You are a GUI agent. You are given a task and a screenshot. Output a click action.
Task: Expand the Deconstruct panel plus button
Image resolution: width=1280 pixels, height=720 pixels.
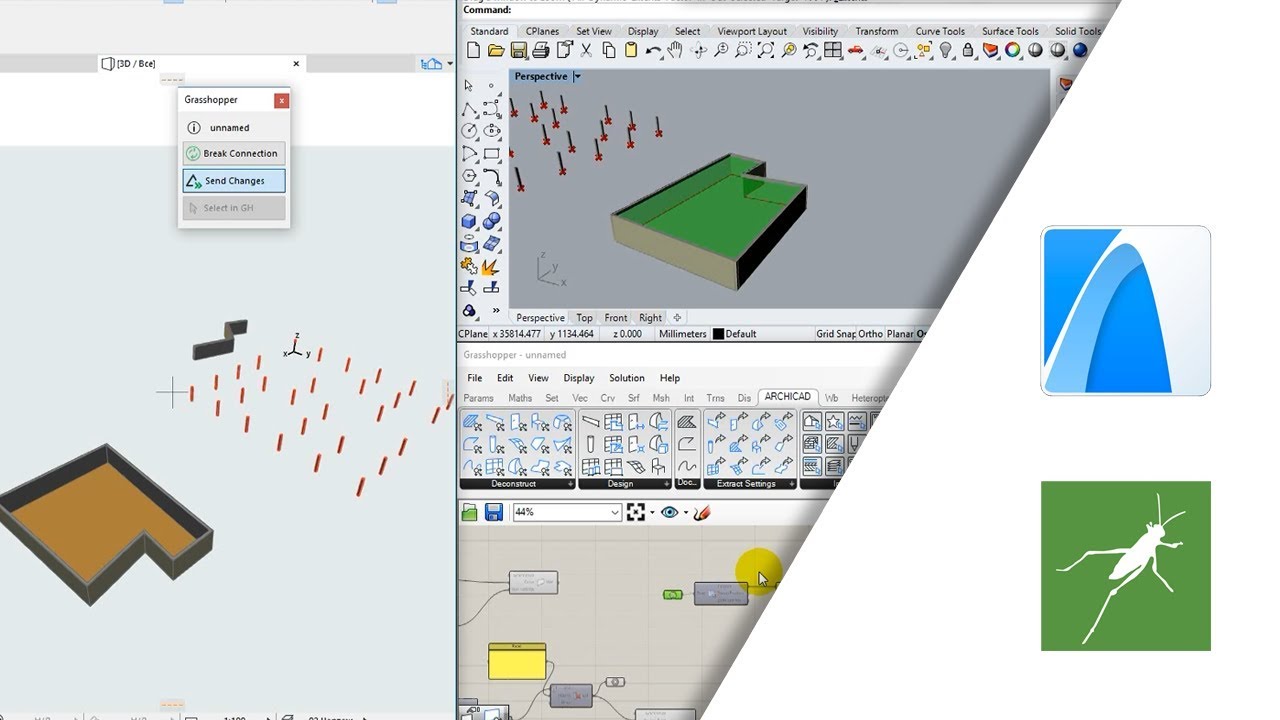(571, 484)
